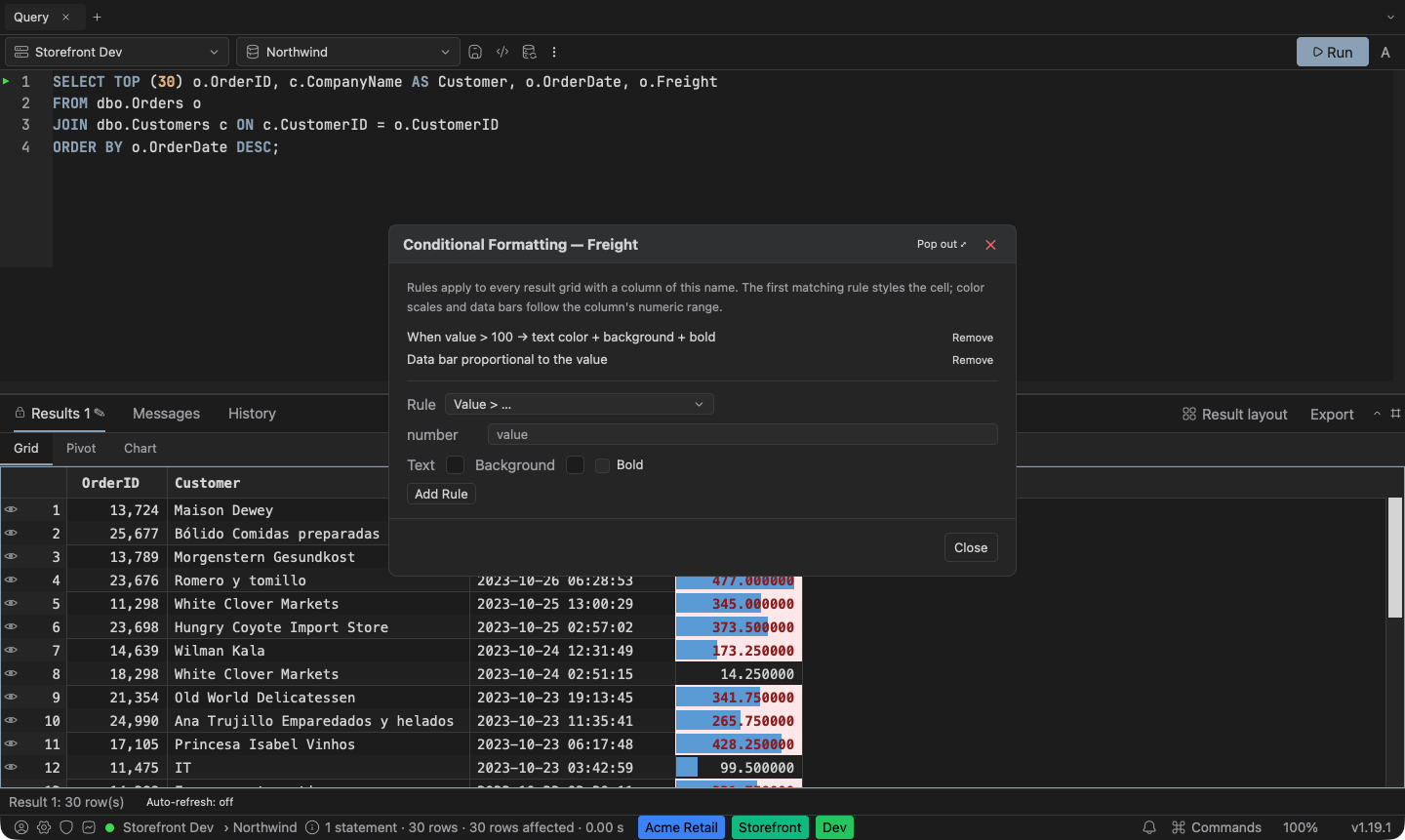Image resolution: width=1405 pixels, height=840 pixels.
Task: Open the Northwind database dropdown
Action: click(348, 52)
